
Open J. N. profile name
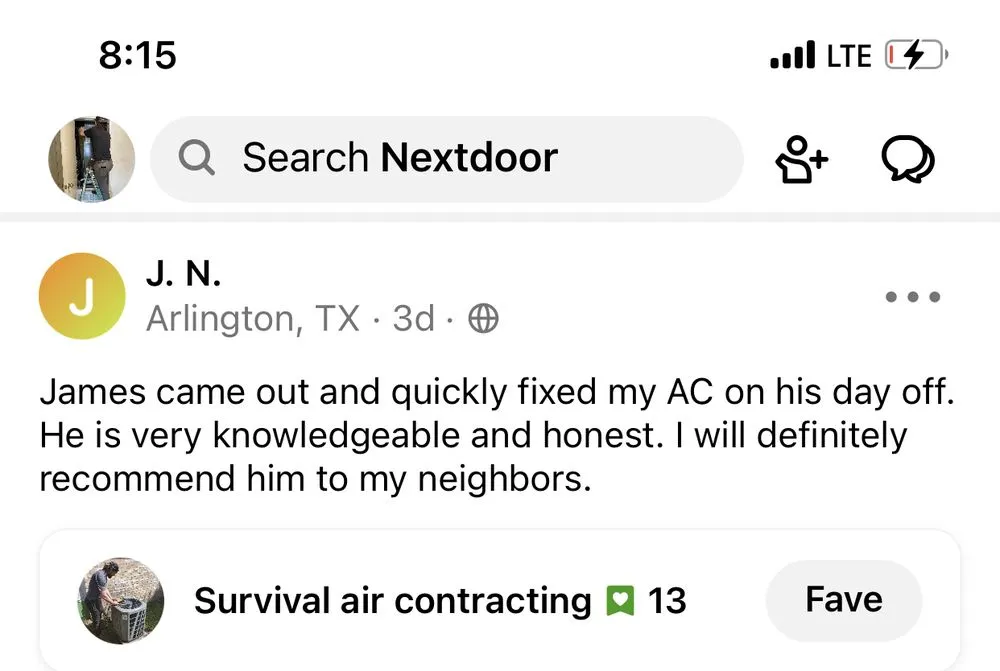[x=183, y=273]
